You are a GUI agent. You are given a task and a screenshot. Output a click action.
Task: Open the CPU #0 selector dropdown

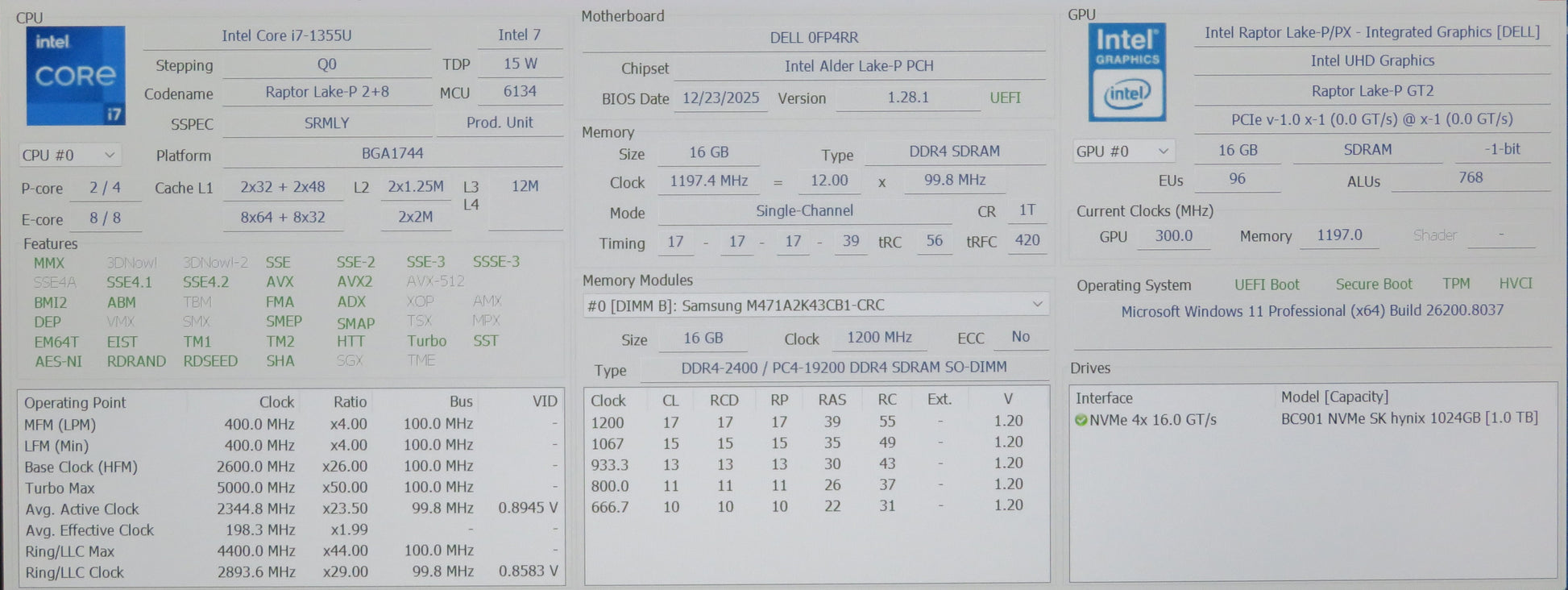[x=69, y=155]
